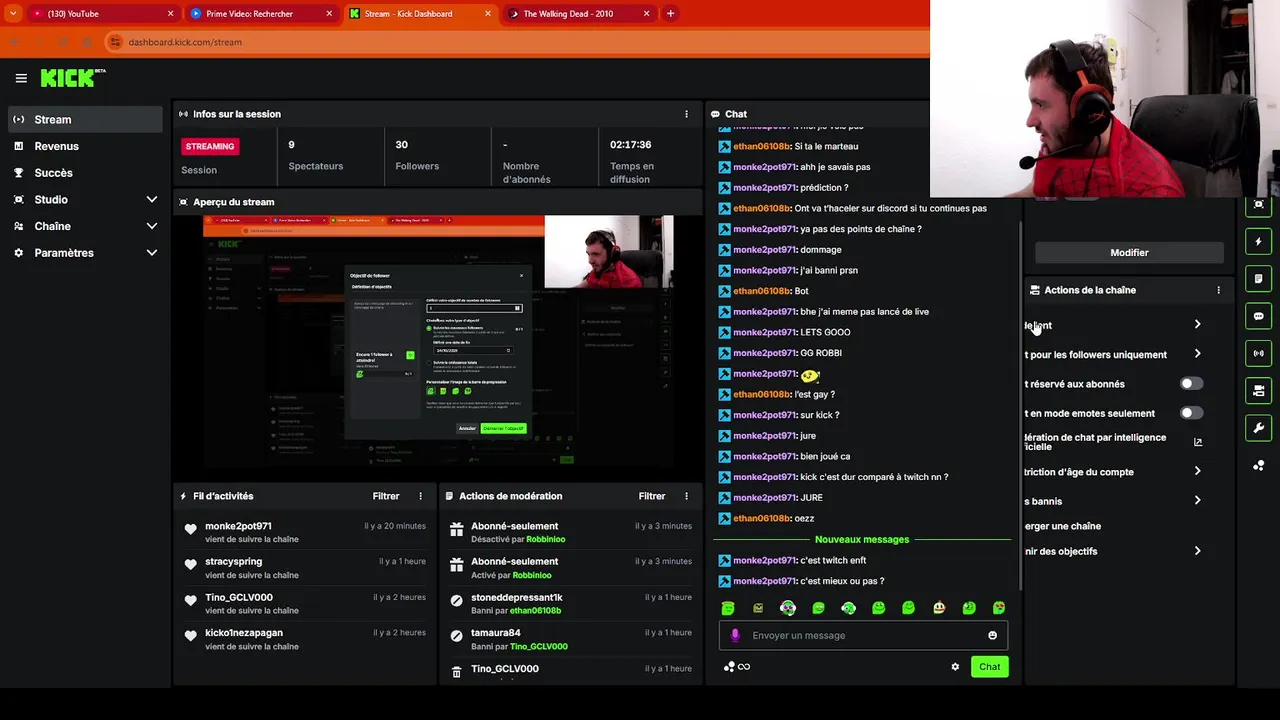Open the AI chat moderation external link icon

[1198, 442]
